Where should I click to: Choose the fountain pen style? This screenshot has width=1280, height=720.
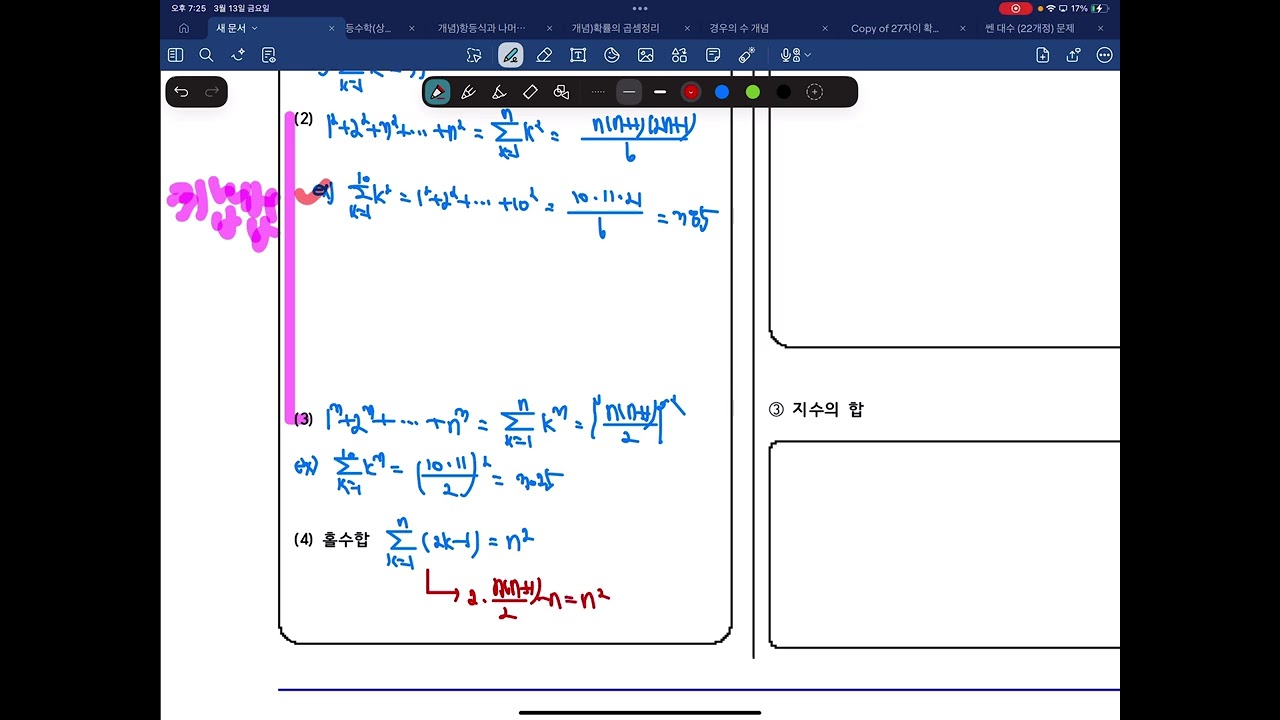(437, 92)
